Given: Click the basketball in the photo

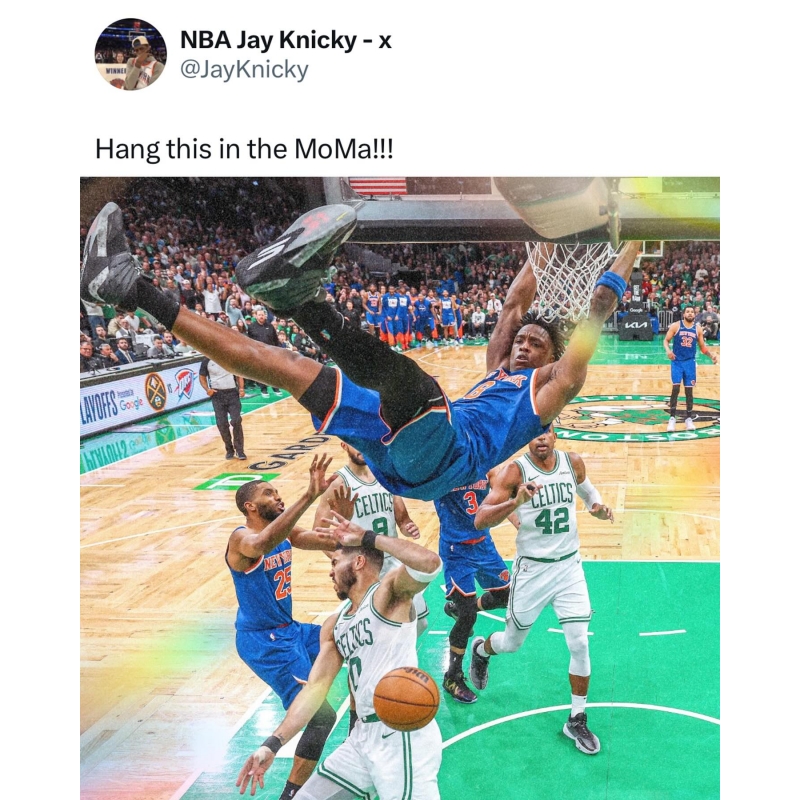Looking at the screenshot, I should [406, 698].
